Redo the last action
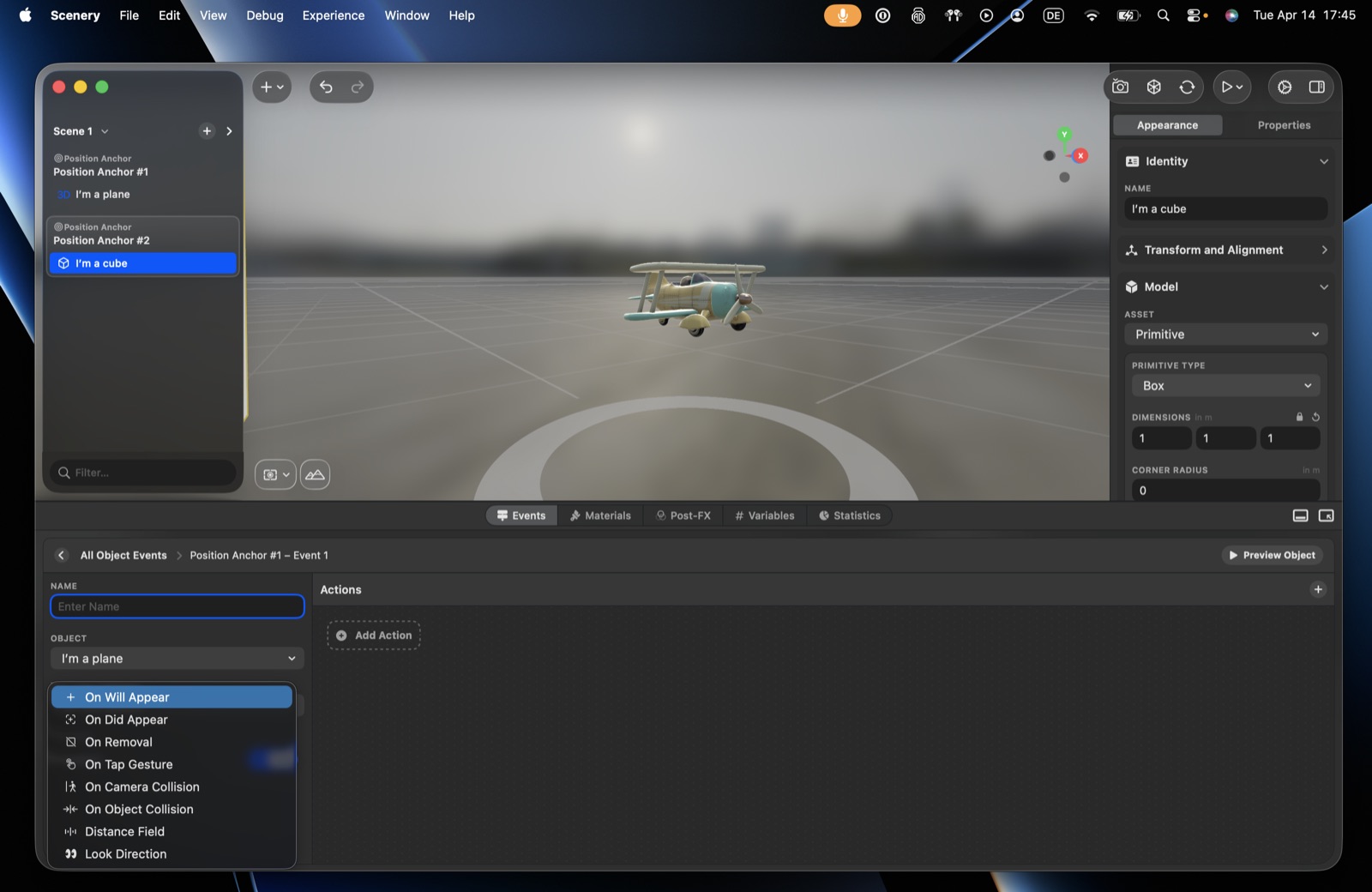The width and height of the screenshot is (1372, 892). pos(358,87)
